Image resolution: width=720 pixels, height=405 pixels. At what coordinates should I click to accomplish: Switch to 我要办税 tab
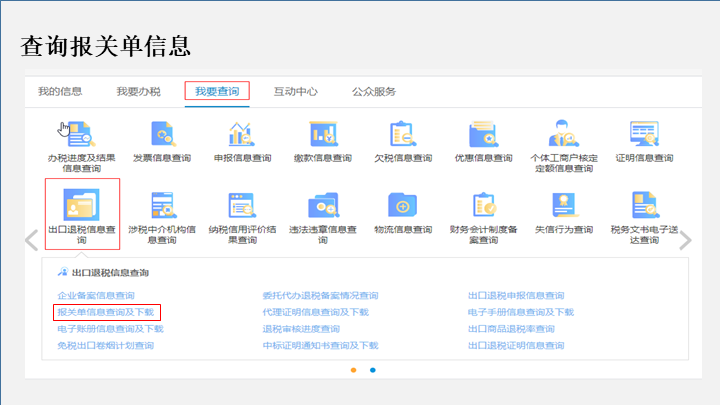point(139,91)
